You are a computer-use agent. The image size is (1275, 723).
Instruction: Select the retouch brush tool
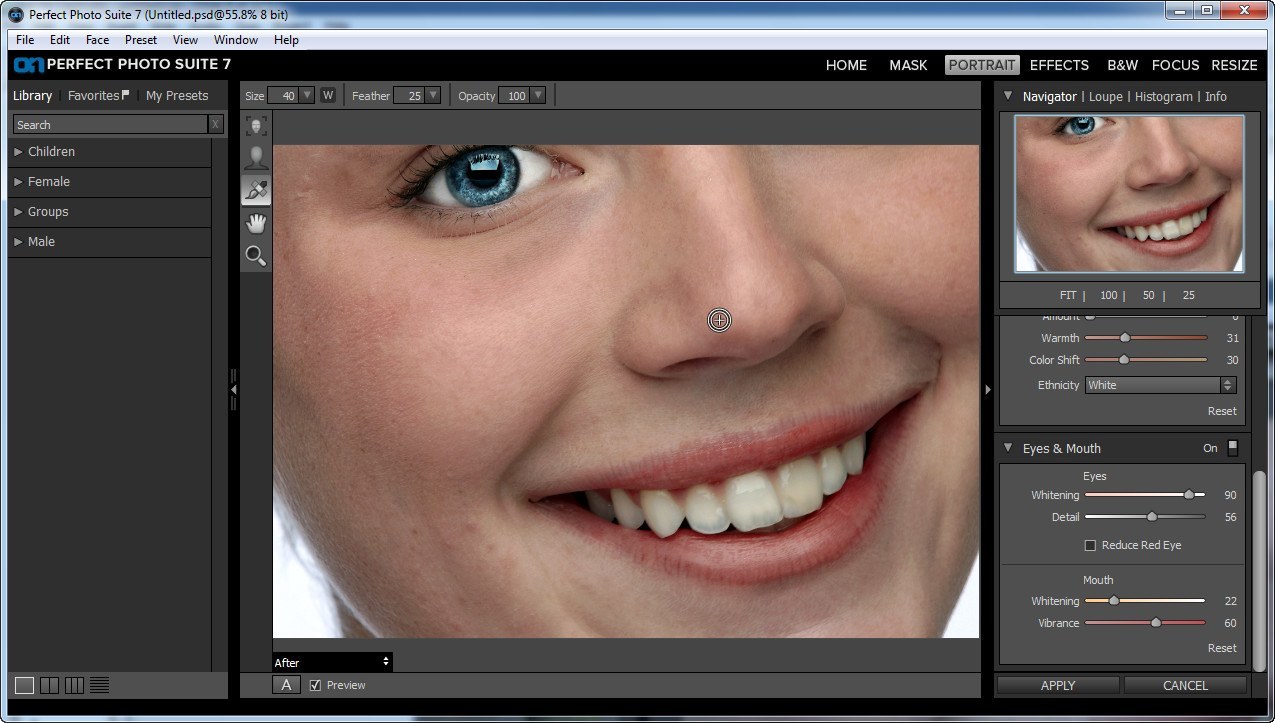(256, 189)
